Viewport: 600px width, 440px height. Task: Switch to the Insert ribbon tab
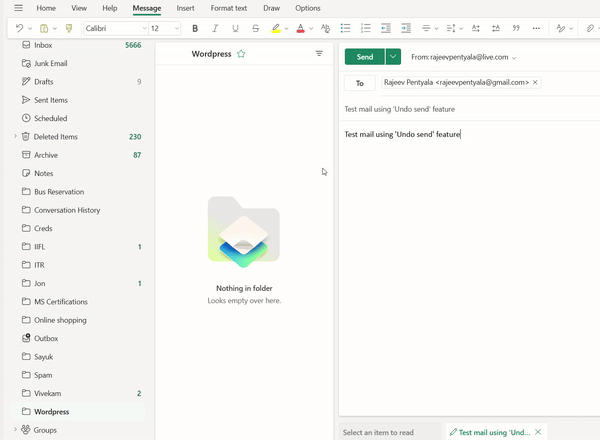pos(185,8)
